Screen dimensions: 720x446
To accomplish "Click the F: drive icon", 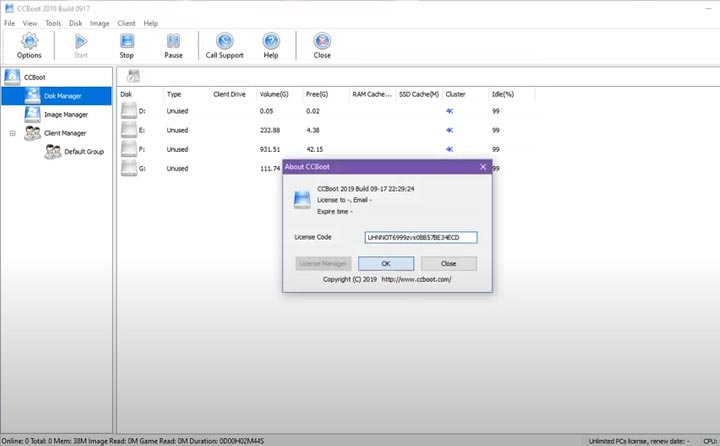I will 129,149.
